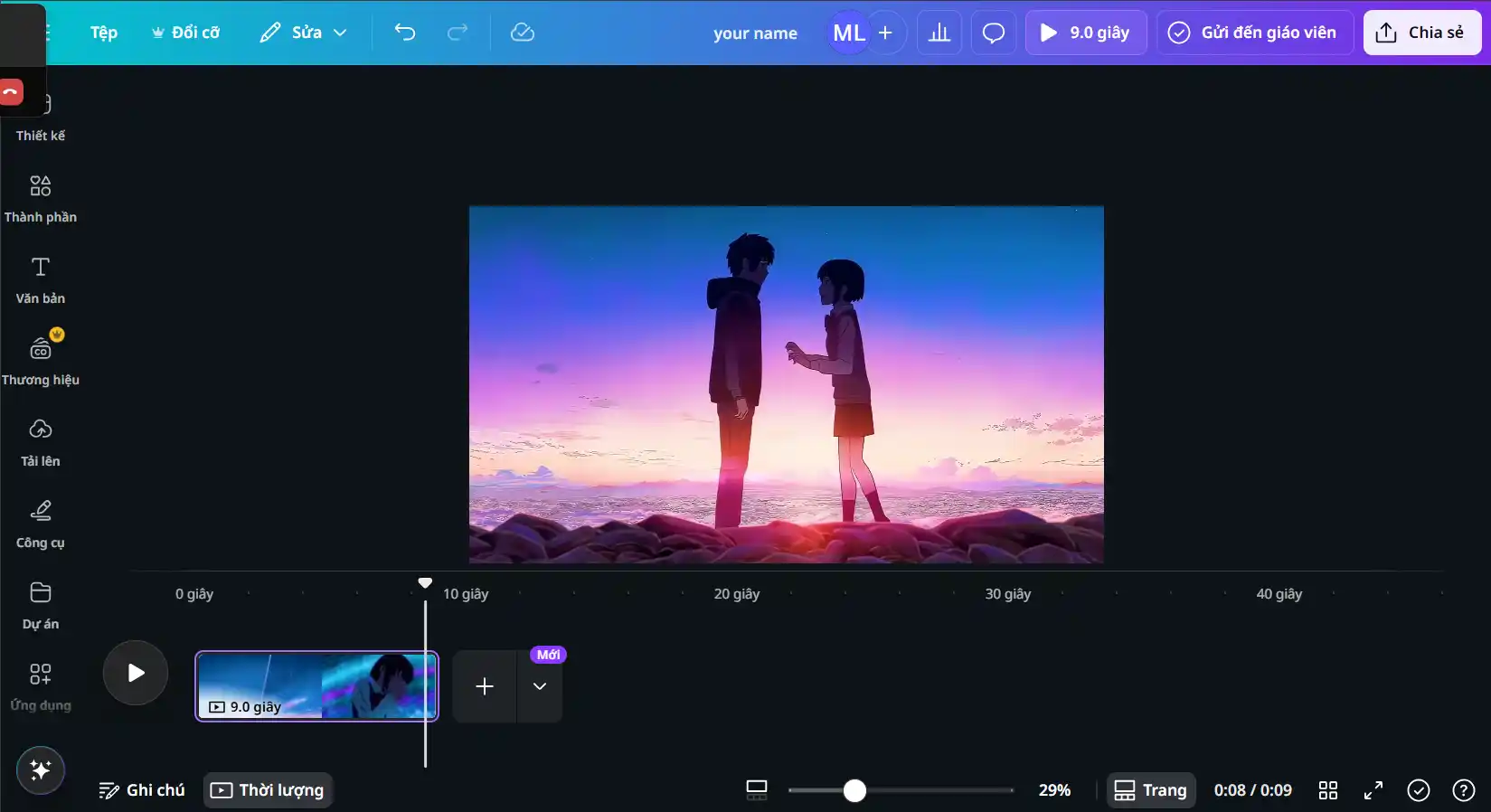Click the 10 giây ruler label
The width and height of the screenshot is (1491, 812).
pyautogui.click(x=466, y=594)
